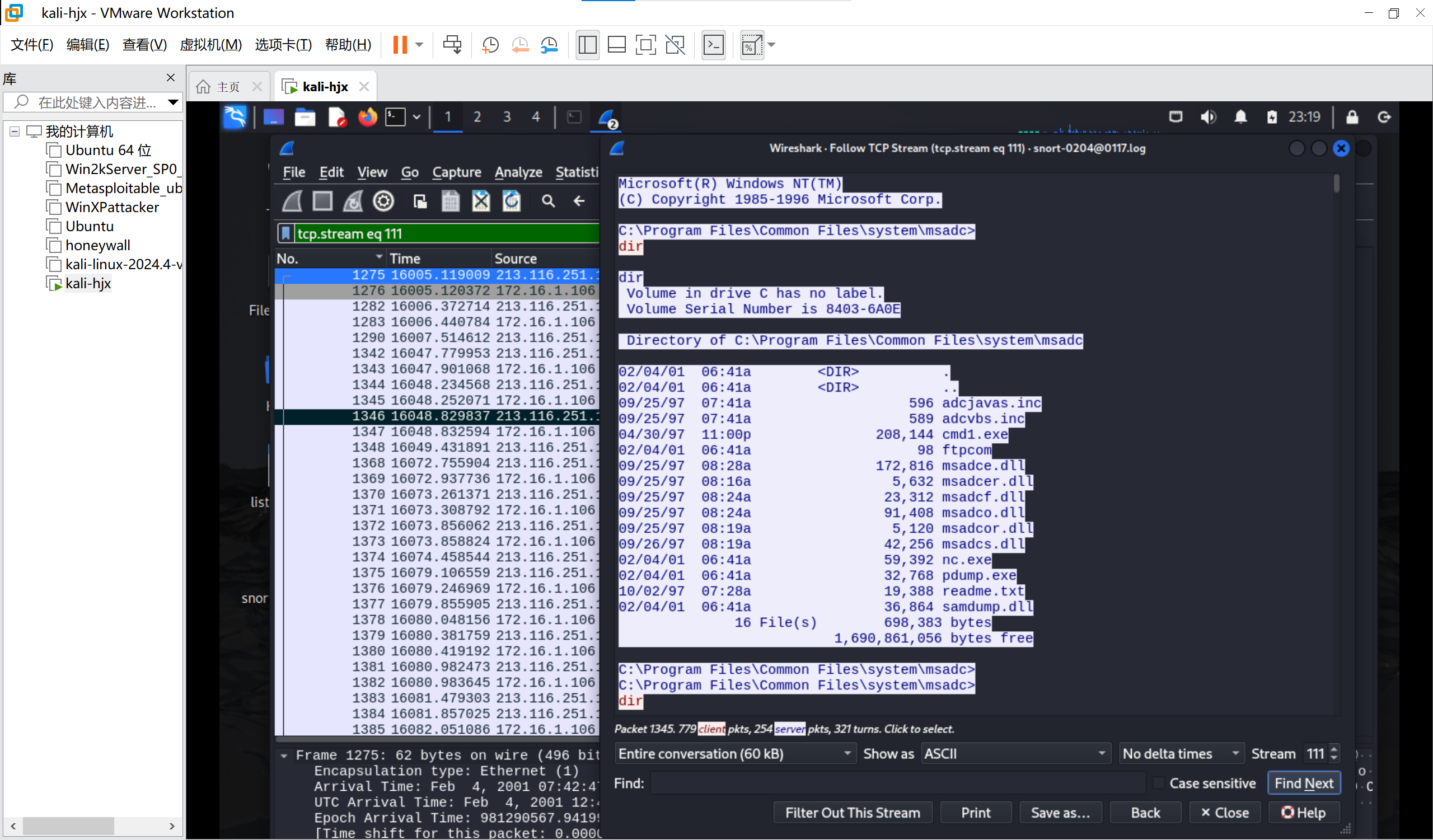
Task: Send Ctrl+Alt+Del to the VM
Action: (452, 44)
